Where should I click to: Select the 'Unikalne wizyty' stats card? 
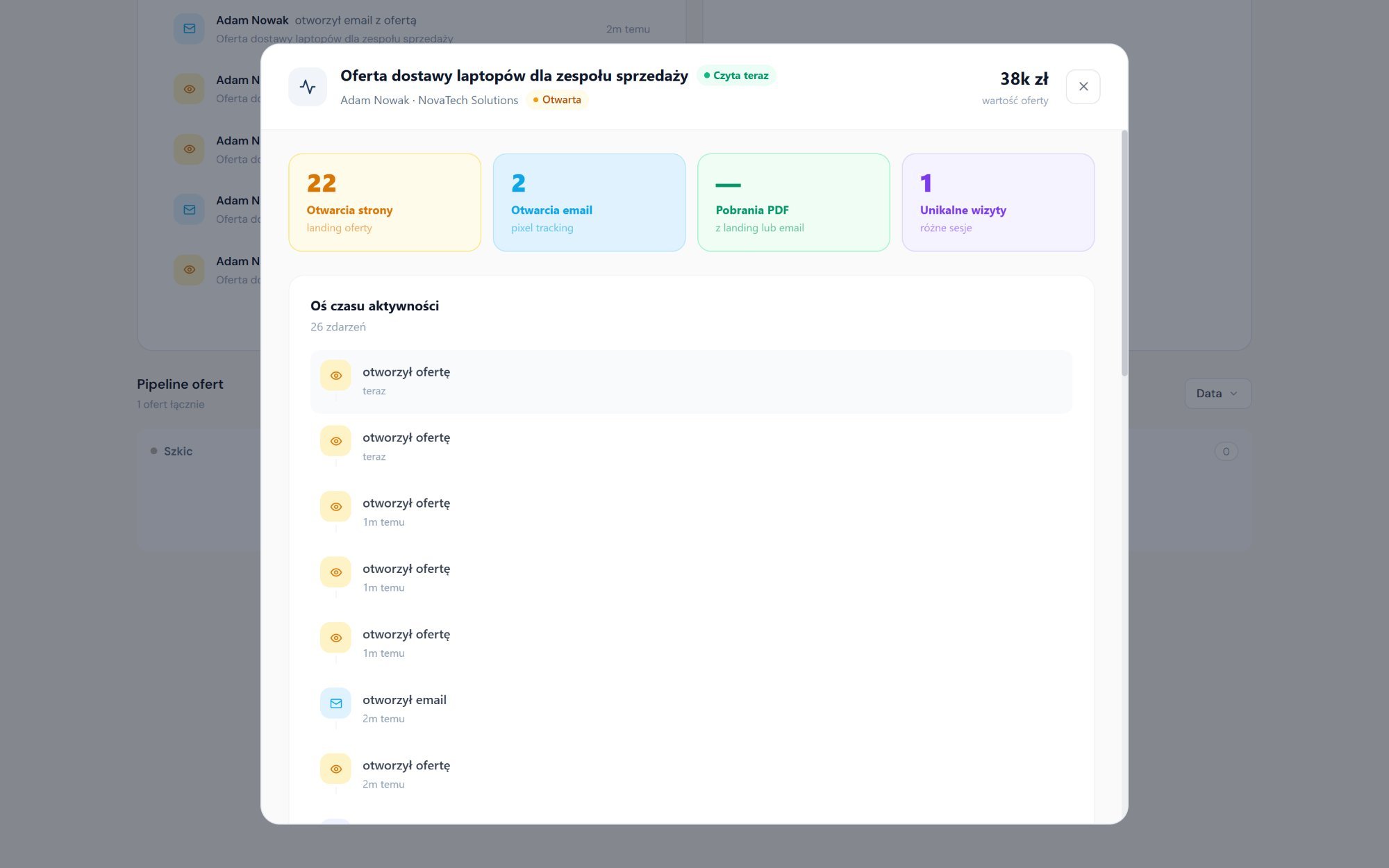[997, 202]
